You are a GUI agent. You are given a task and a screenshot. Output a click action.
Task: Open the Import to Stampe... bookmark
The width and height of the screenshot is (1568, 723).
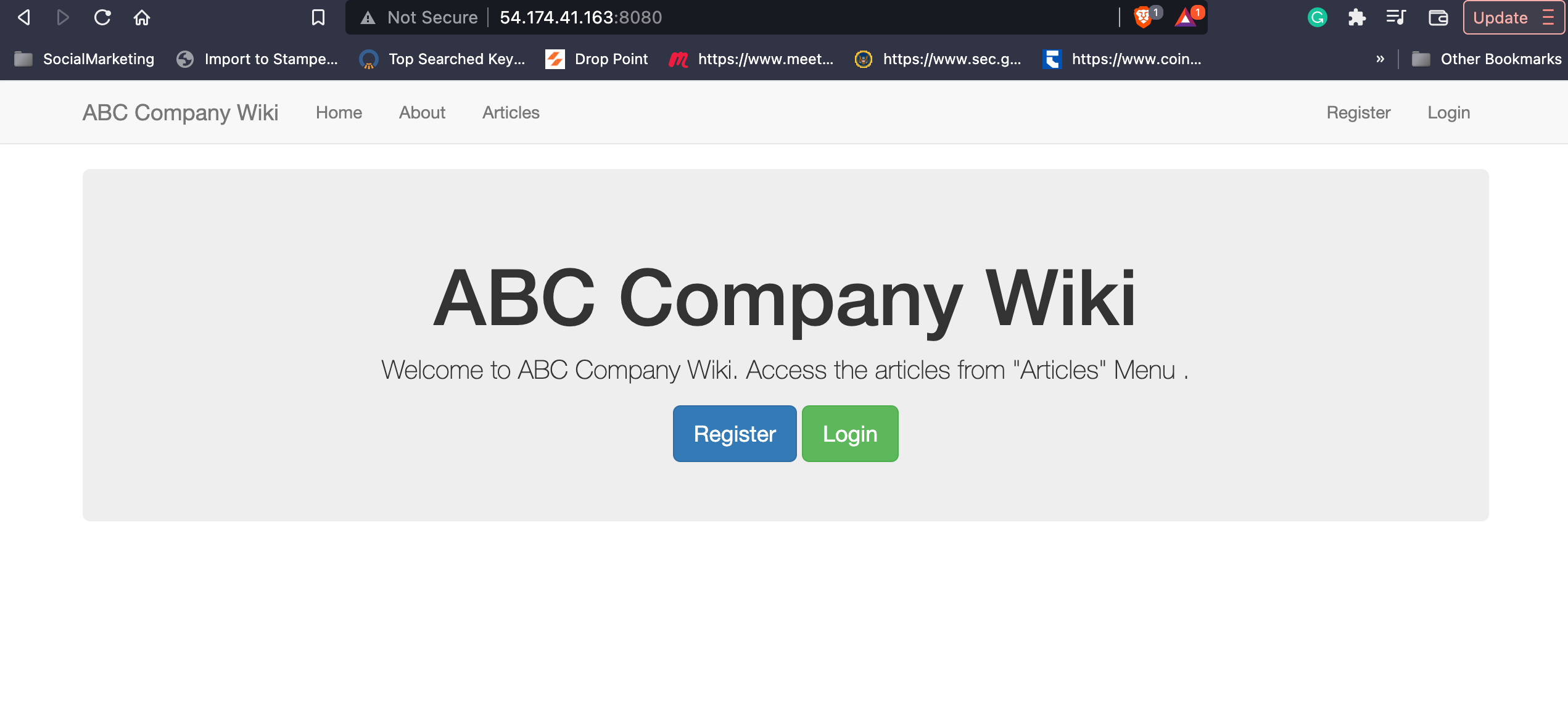coord(257,59)
